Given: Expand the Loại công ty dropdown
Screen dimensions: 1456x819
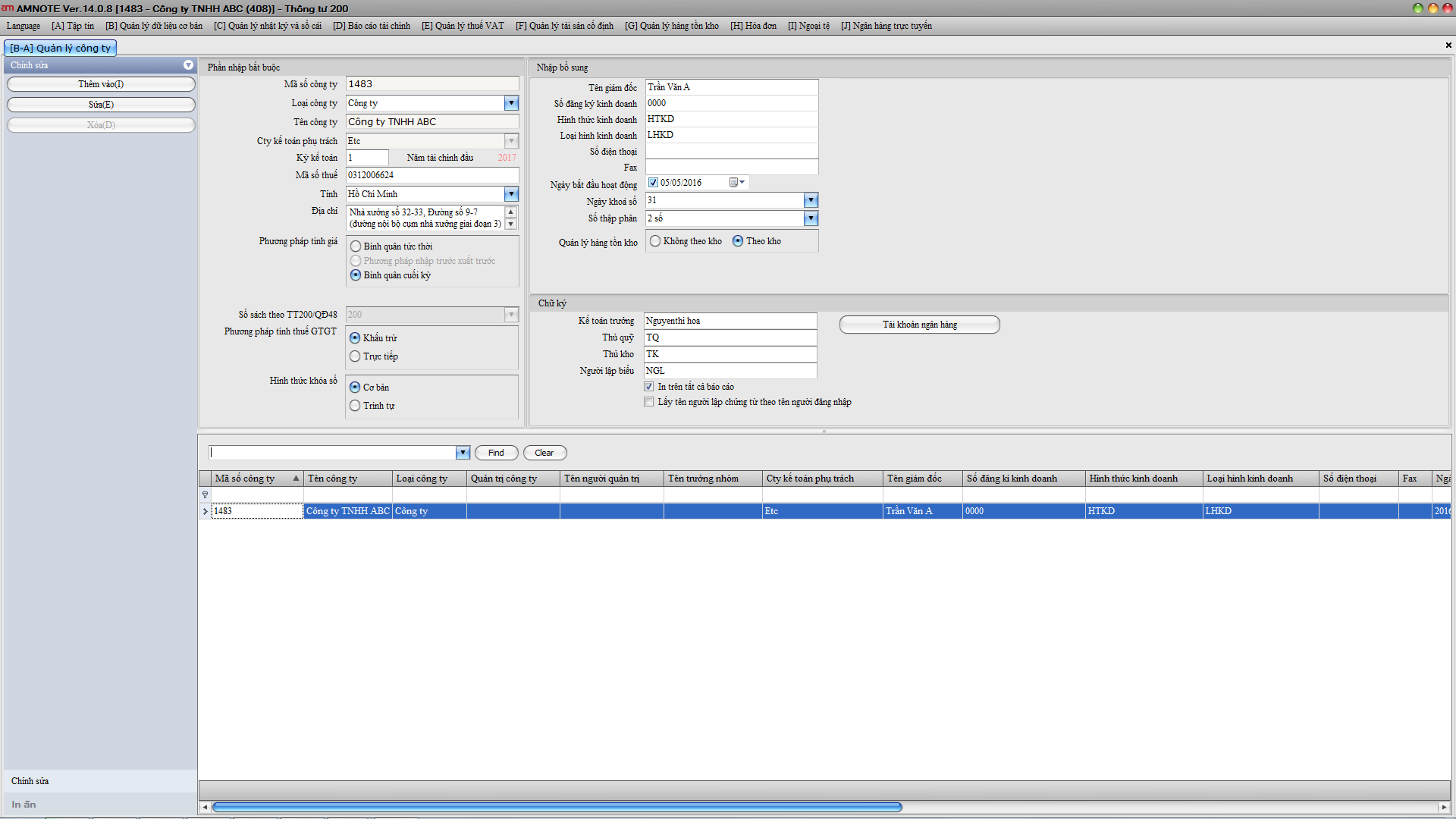Looking at the screenshot, I should [511, 103].
